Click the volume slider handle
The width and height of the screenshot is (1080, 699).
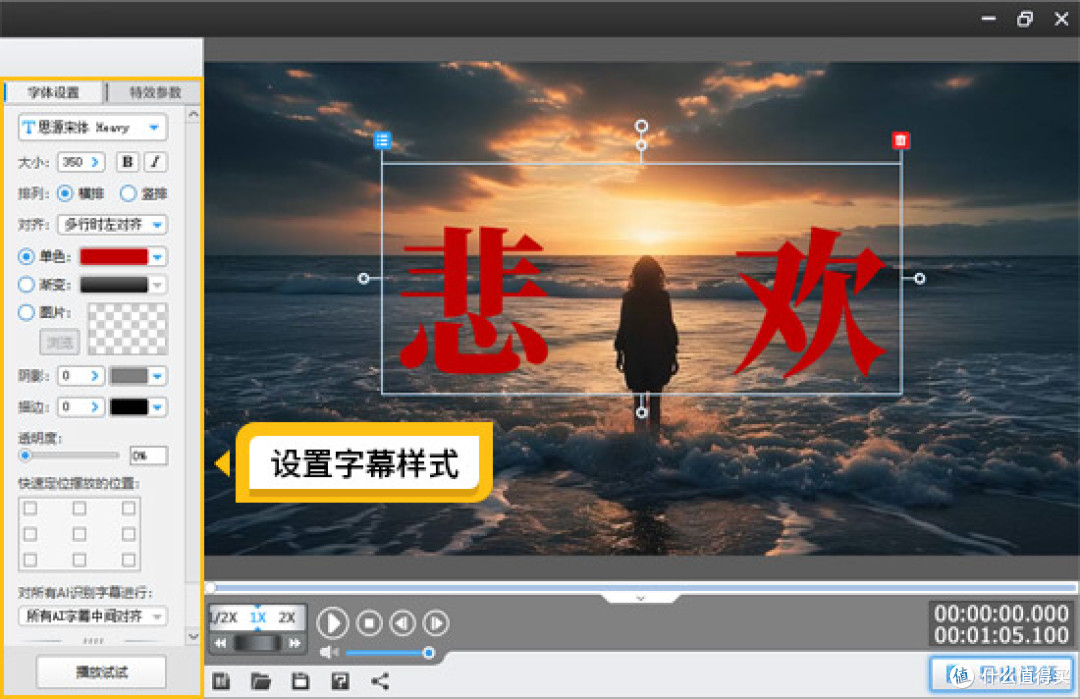pos(428,652)
